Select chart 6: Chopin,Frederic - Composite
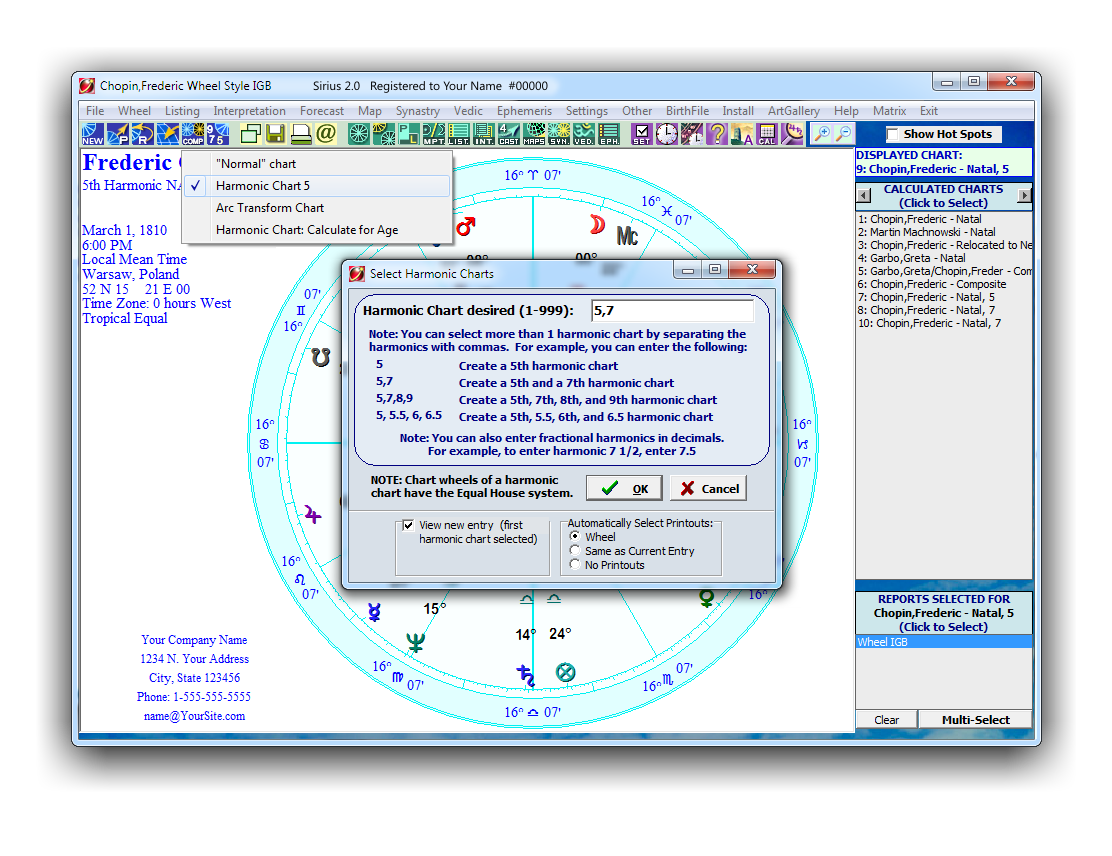 [932, 284]
